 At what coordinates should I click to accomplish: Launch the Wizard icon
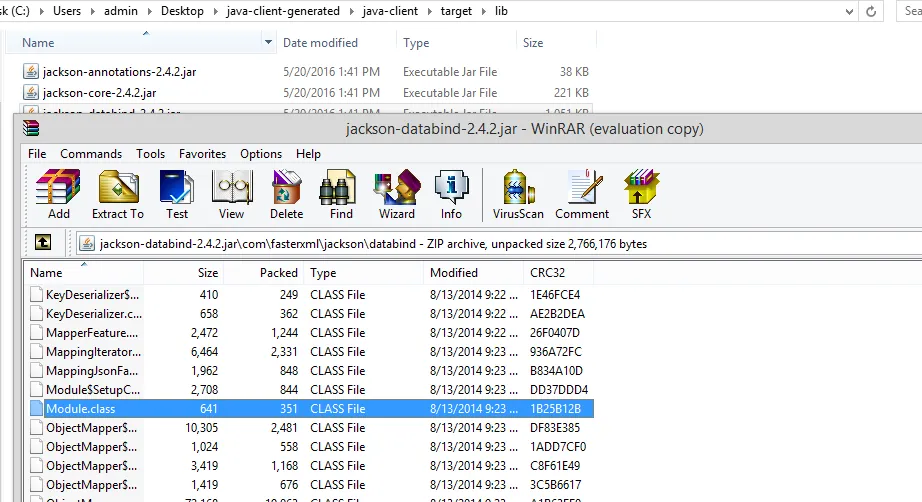(x=397, y=194)
